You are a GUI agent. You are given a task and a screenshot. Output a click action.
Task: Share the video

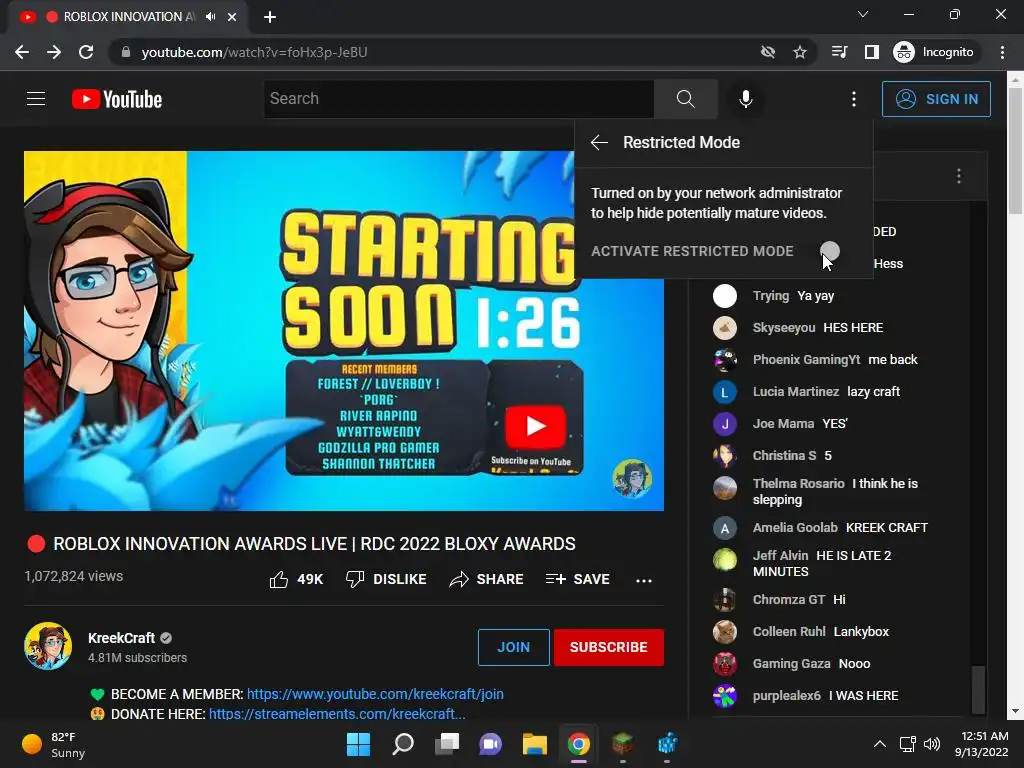point(487,579)
